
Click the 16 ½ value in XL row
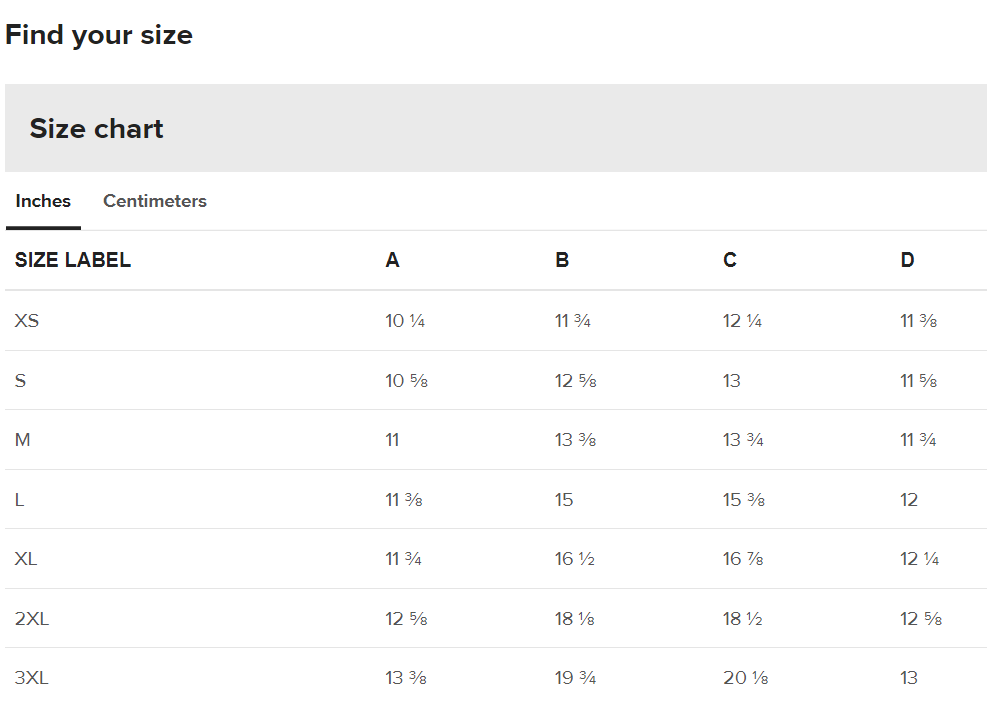pos(575,558)
